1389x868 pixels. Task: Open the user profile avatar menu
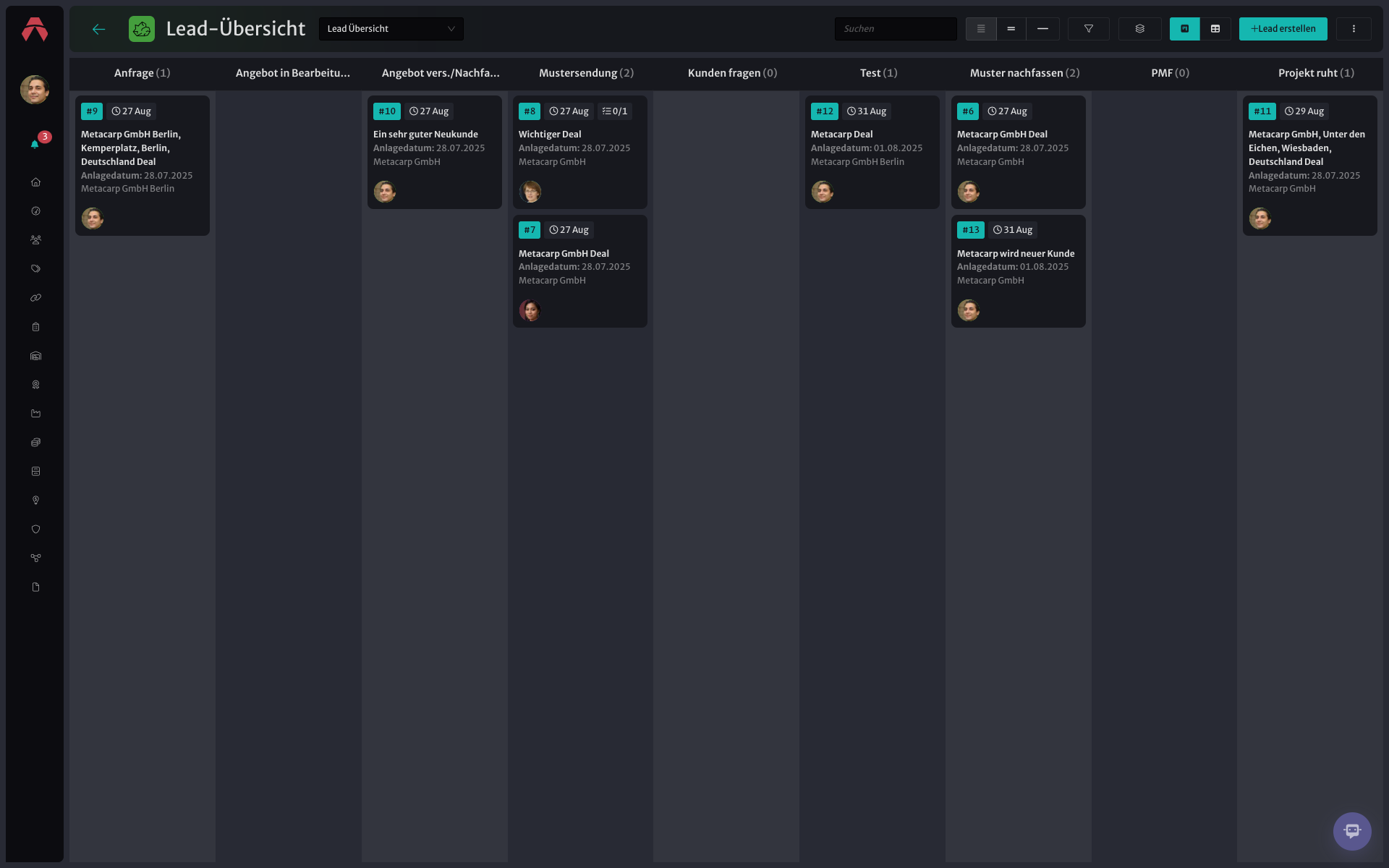point(35,90)
